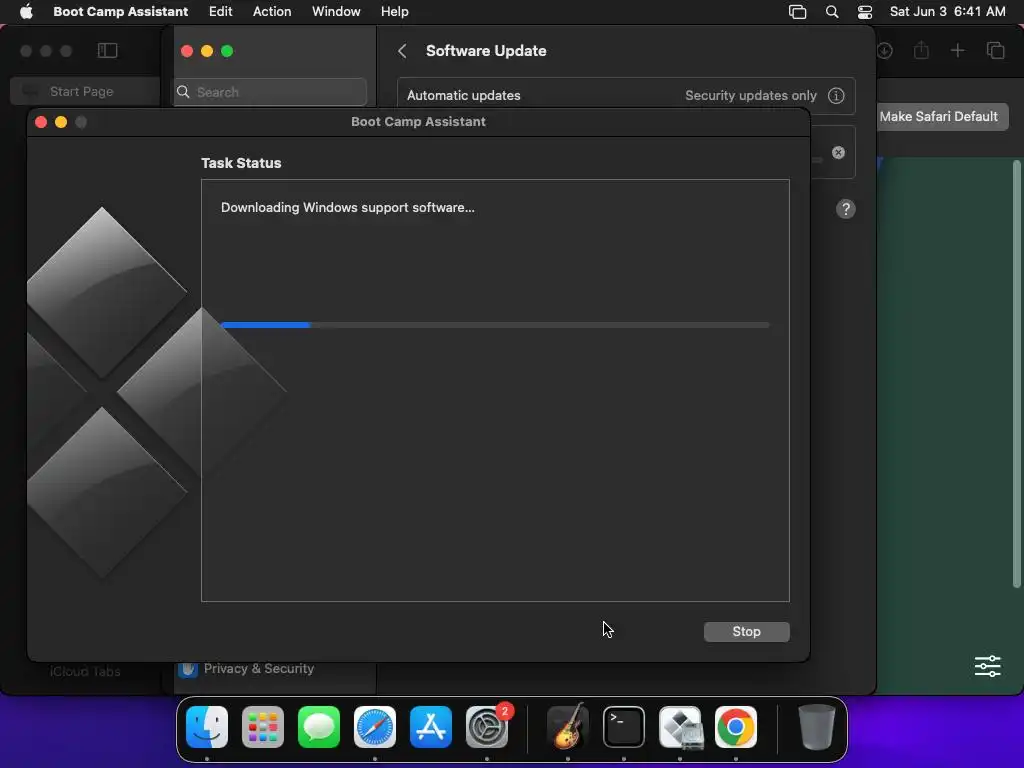Open Terminal from the Dock
Screen dimensions: 1024x768
[x=624, y=727]
